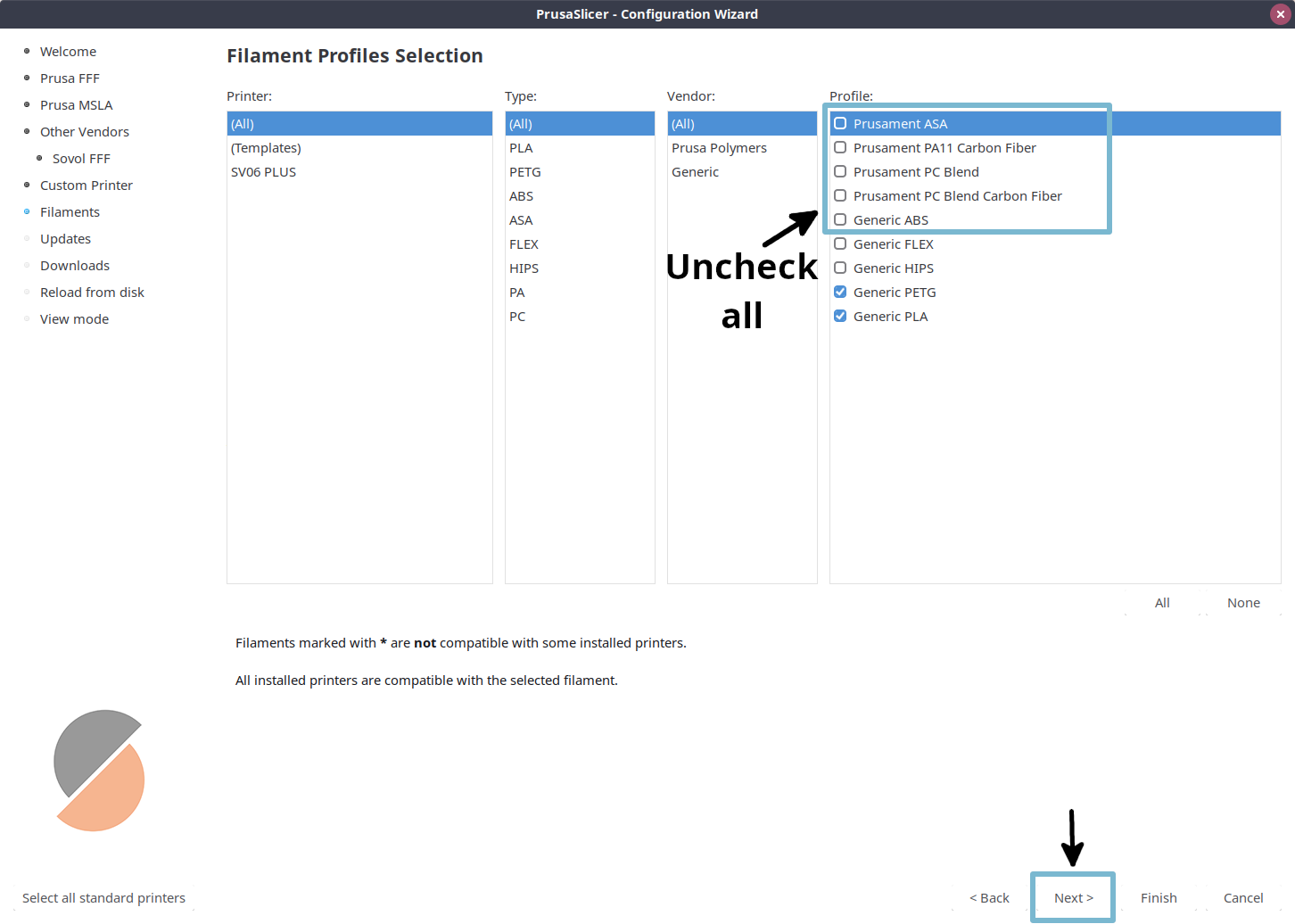Filter by PC type
The width and height of the screenshot is (1295, 924).
tap(580, 316)
